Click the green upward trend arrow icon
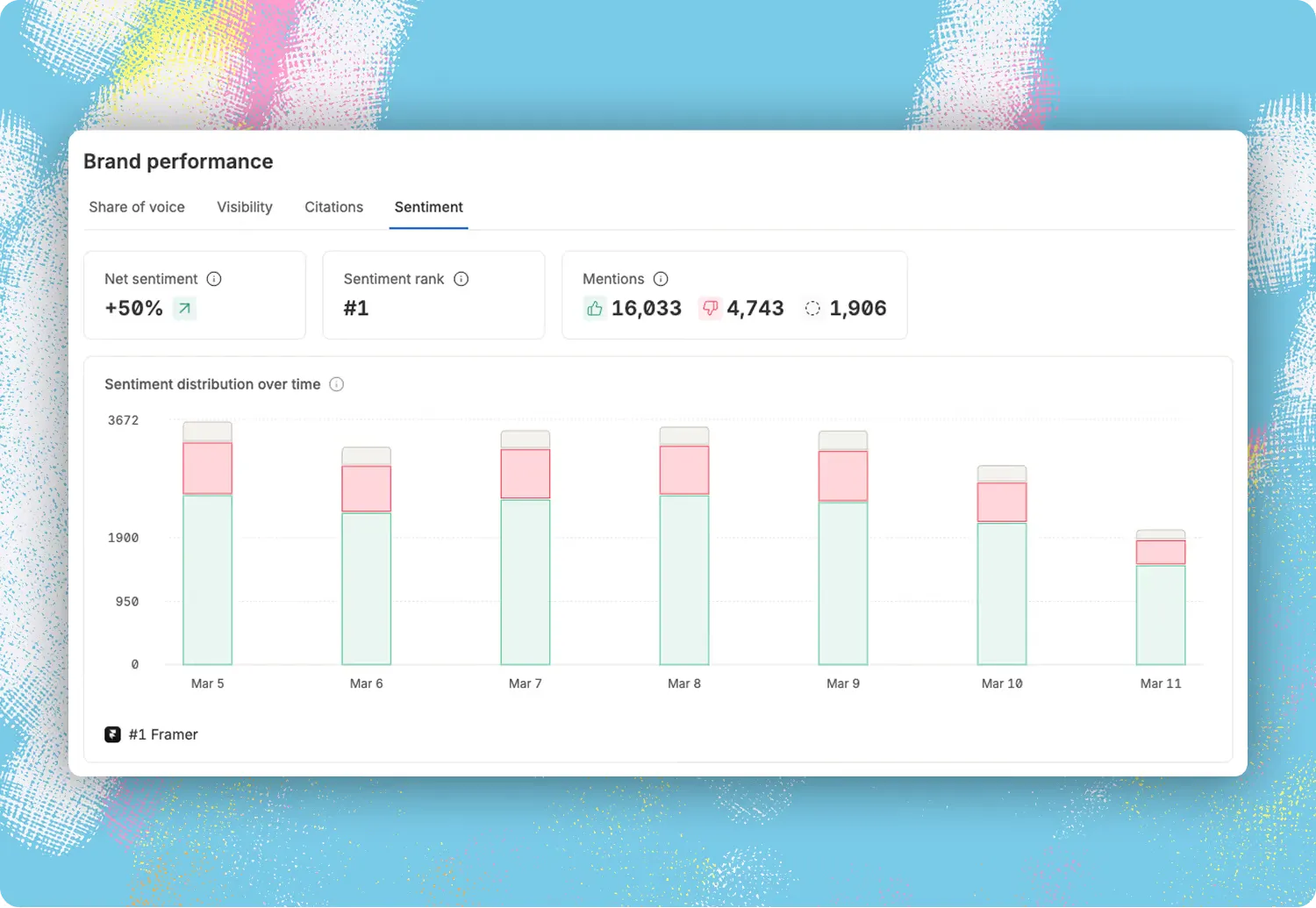Screen dimensions: 1316x908 click(184, 309)
